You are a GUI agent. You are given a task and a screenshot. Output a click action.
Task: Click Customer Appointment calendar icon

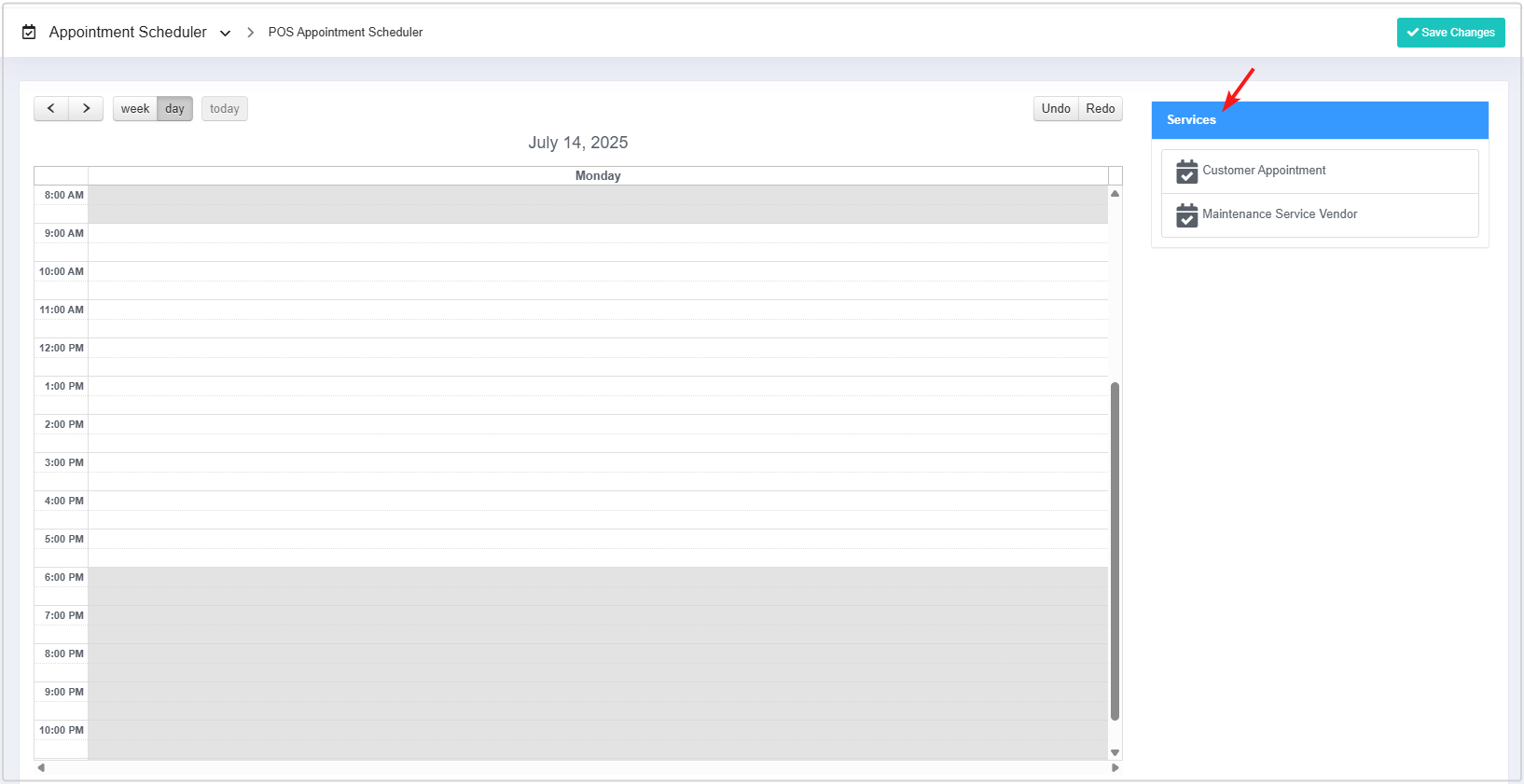coord(1186,172)
